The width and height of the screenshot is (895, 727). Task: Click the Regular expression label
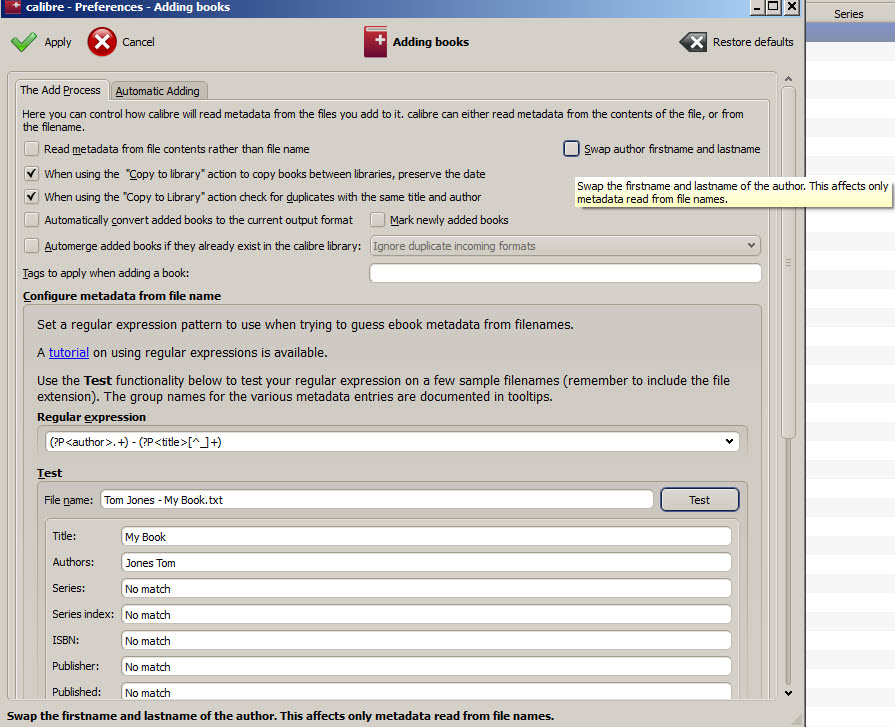point(91,417)
